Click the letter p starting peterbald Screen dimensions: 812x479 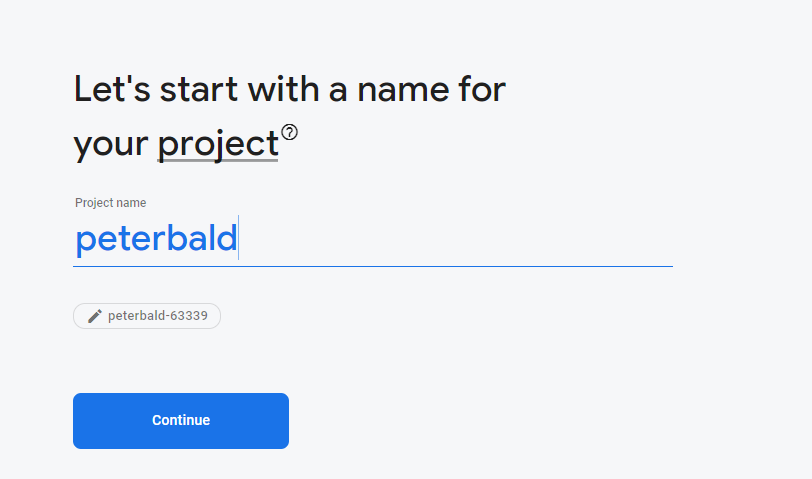tap(85, 242)
